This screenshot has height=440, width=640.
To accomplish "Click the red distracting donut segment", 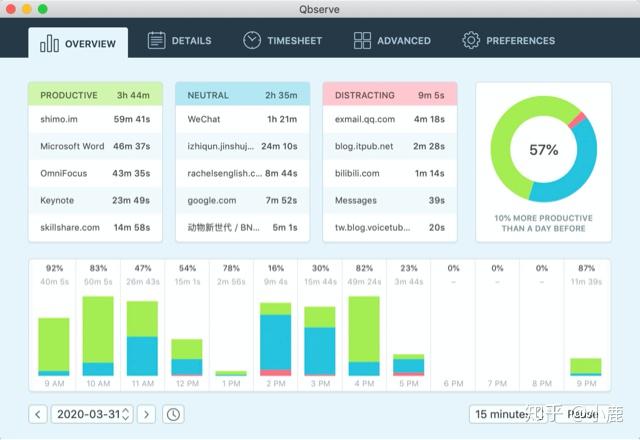I will click(577, 120).
